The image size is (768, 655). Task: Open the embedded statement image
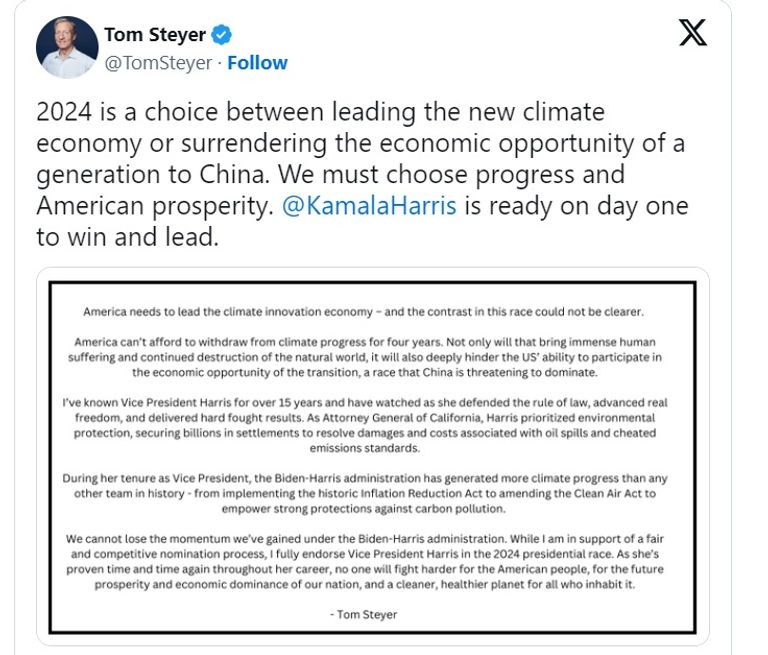(x=373, y=457)
